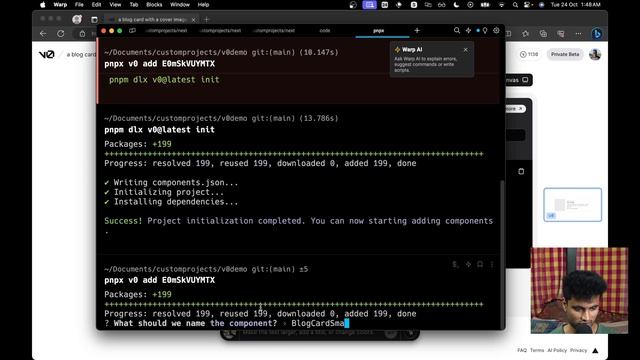
Task: Close the blog card browser tab
Action: [x=193, y=20]
